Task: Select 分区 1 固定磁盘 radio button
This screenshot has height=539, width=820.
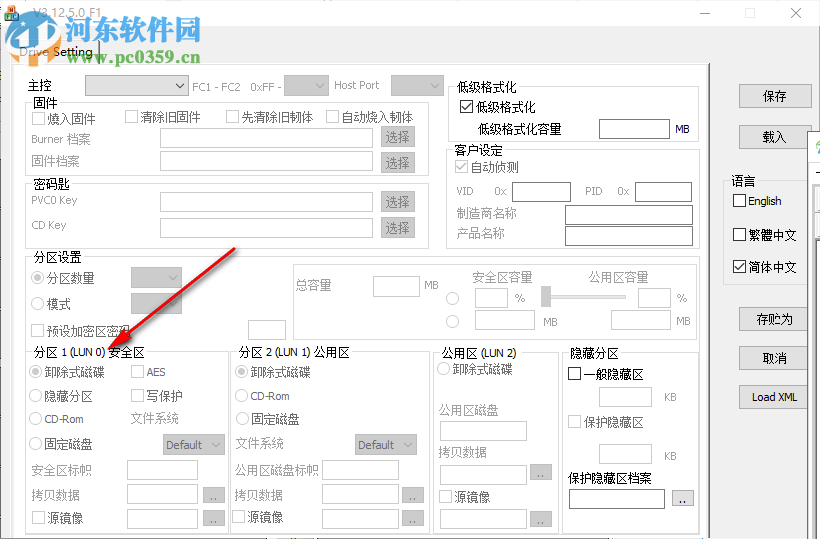Action: pos(36,444)
